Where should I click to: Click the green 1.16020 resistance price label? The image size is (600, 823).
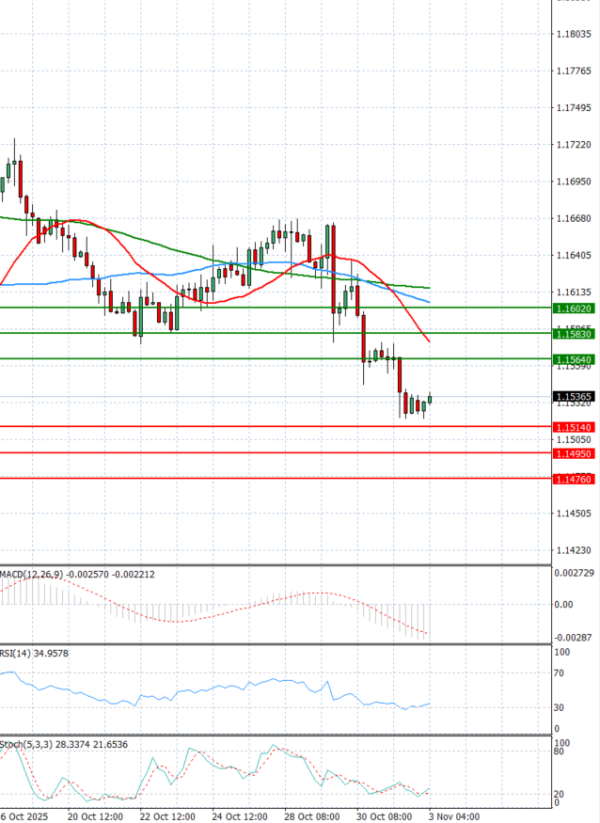574,309
